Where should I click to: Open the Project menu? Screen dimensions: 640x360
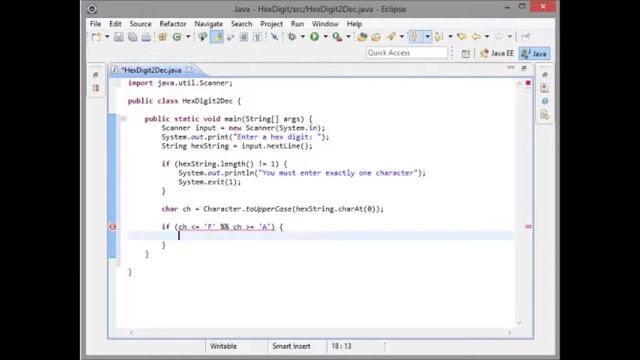(271, 24)
